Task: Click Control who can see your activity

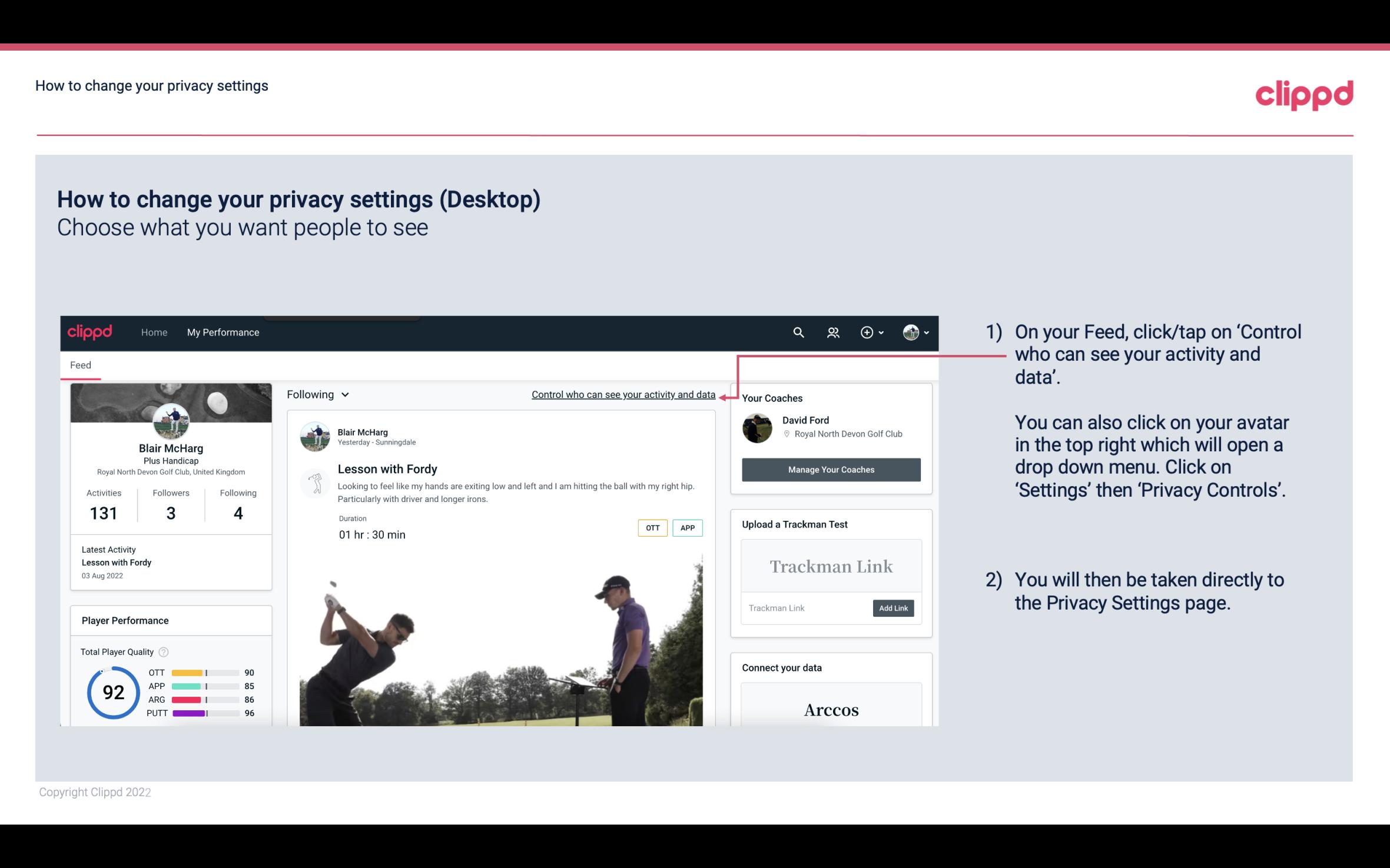Action: tap(623, 394)
